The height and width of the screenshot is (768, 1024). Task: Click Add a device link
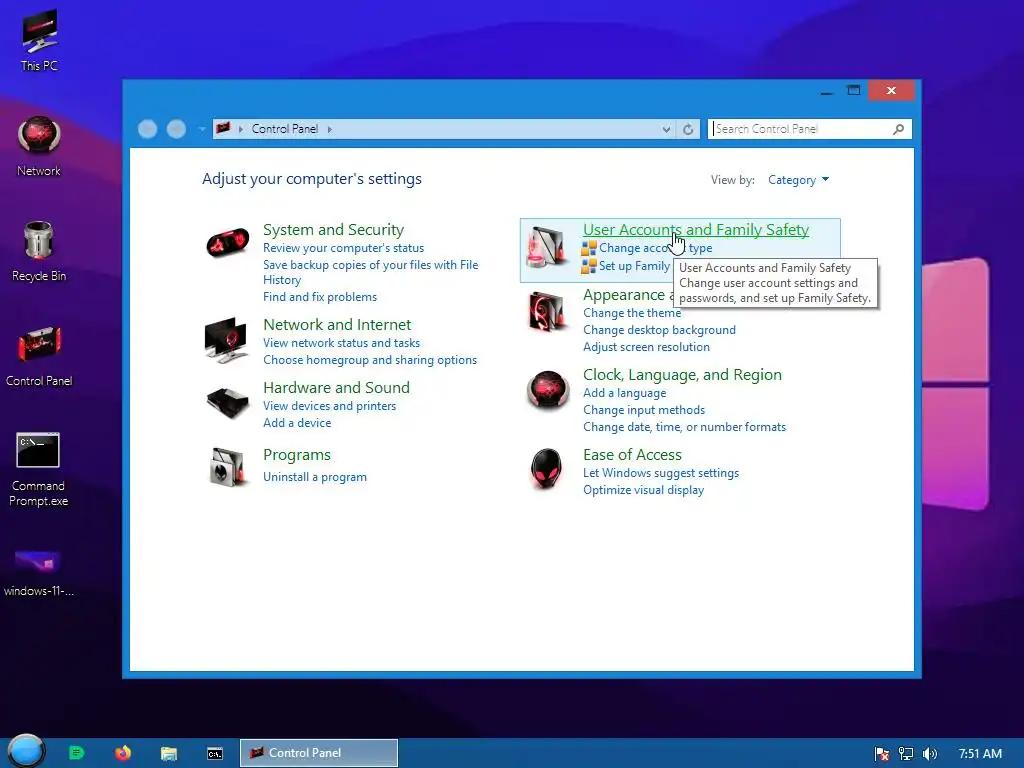(x=297, y=423)
